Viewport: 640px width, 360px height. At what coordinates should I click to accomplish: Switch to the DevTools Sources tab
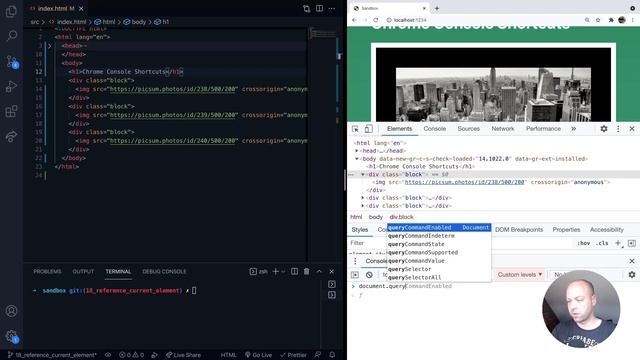click(x=469, y=129)
